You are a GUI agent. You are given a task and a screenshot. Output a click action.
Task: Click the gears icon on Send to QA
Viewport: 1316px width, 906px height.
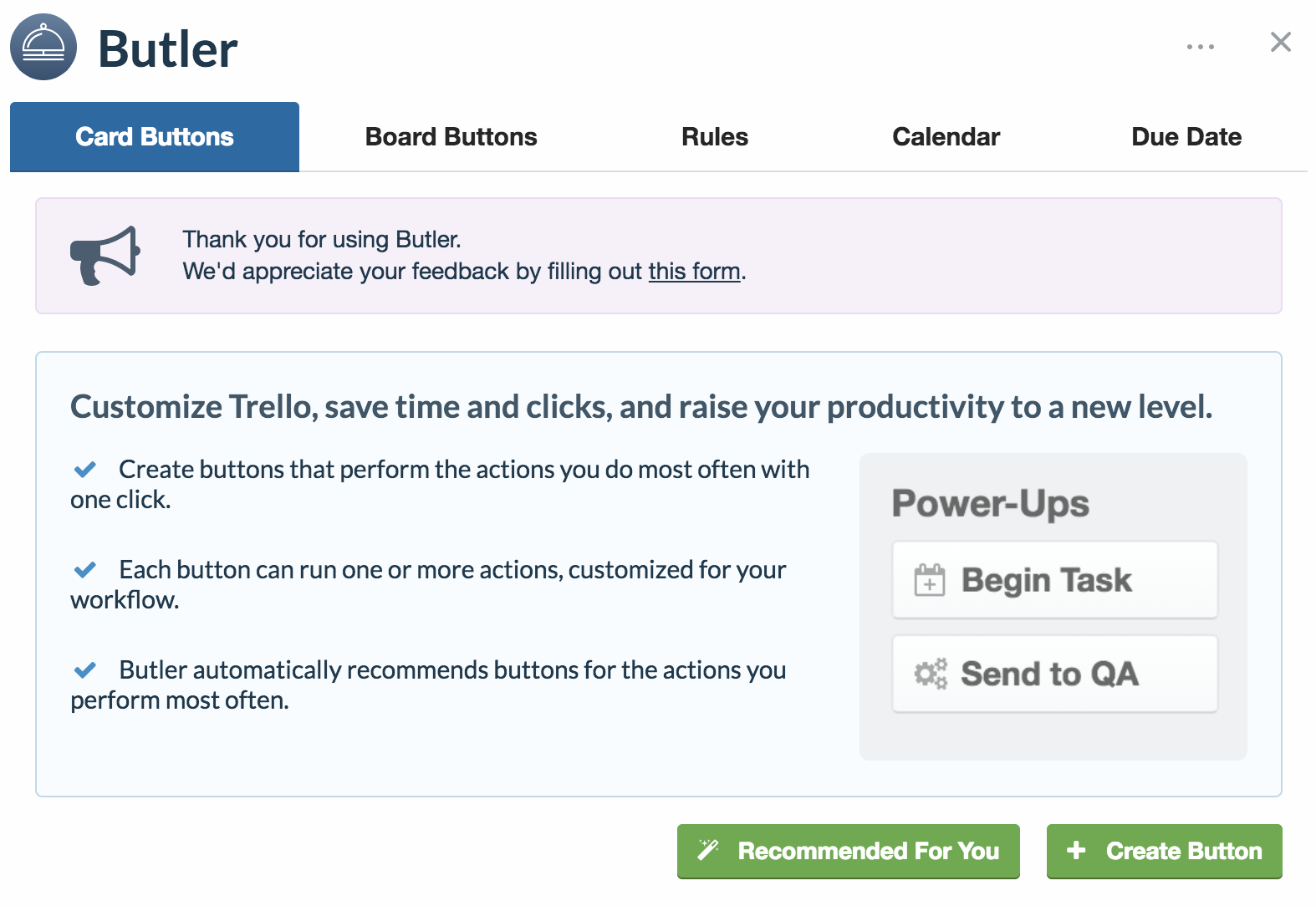(931, 674)
